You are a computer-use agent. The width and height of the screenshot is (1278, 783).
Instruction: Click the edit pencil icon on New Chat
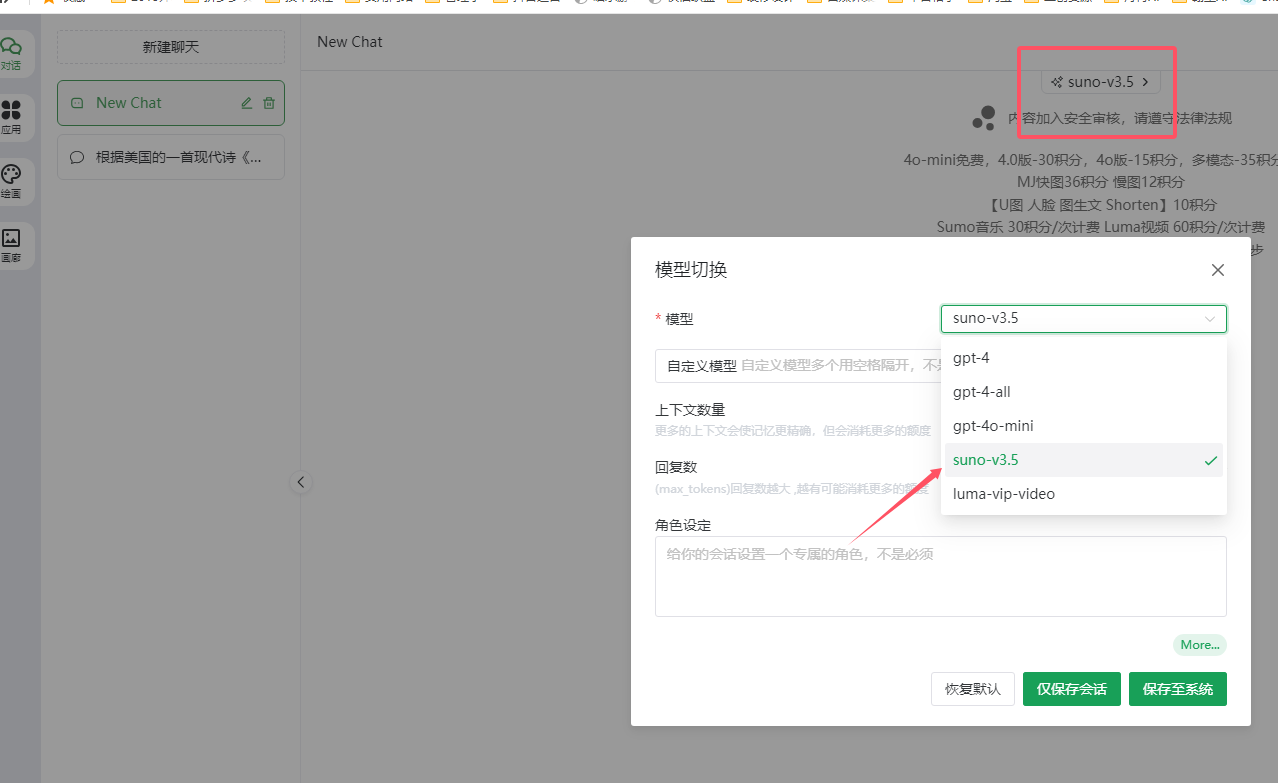point(247,103)
